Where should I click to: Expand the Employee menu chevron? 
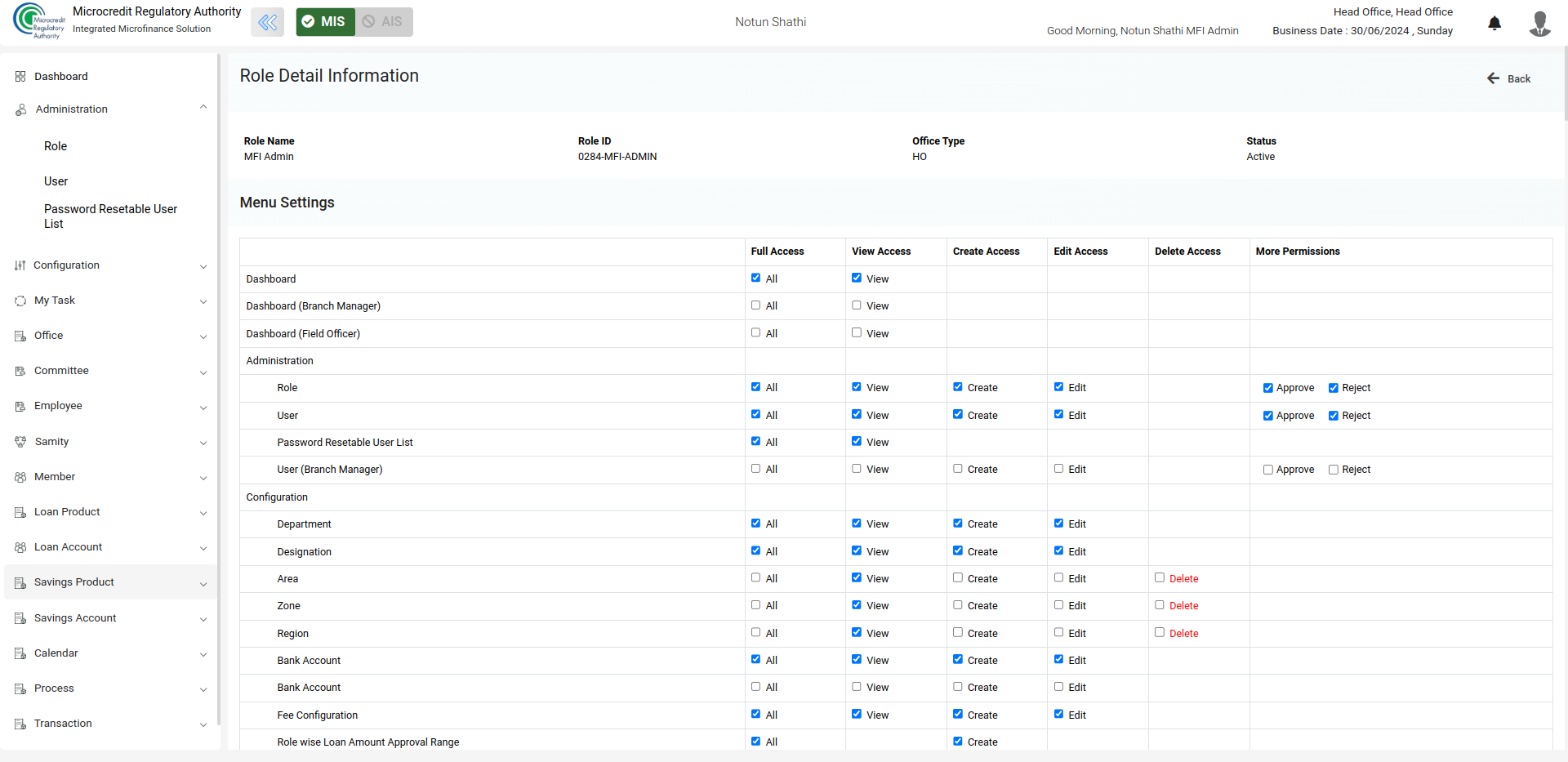point(203,408)
